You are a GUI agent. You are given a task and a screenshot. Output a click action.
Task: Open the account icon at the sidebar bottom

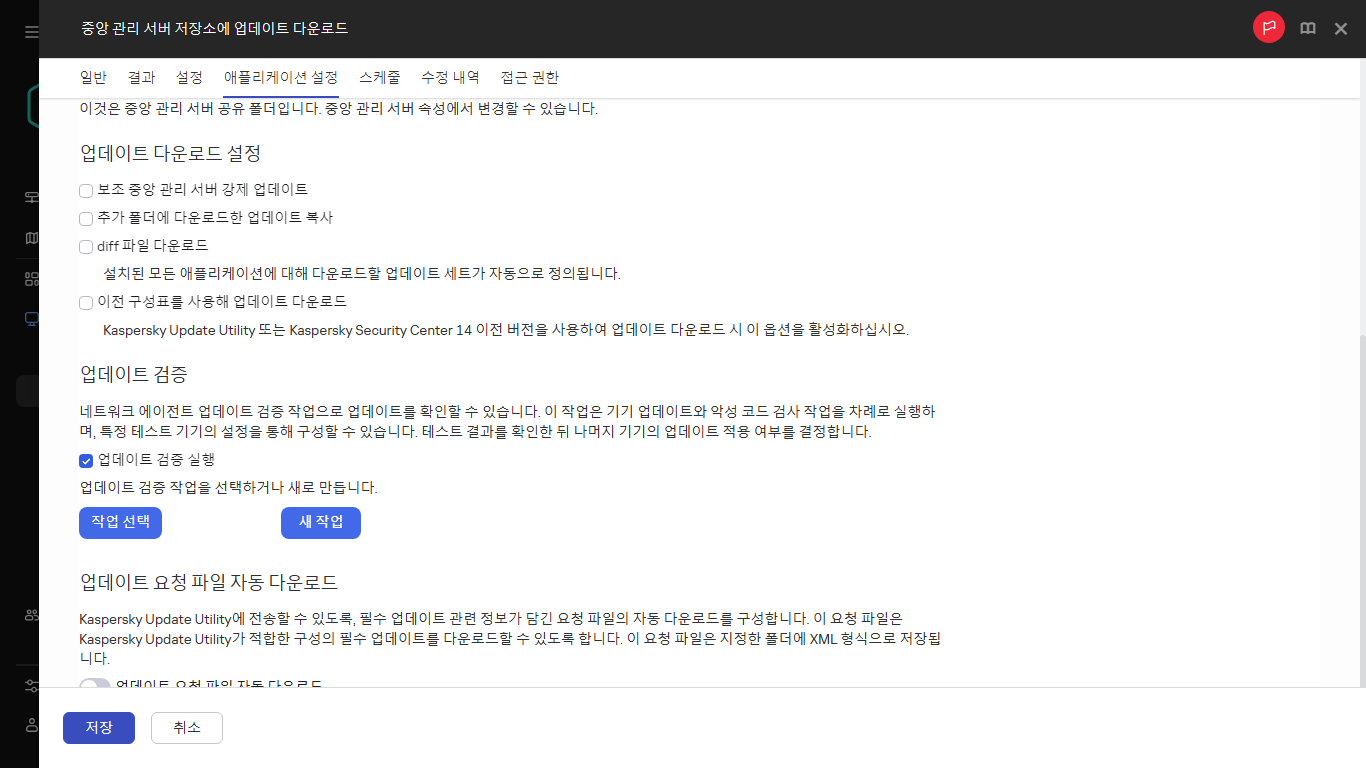(30, 726)
